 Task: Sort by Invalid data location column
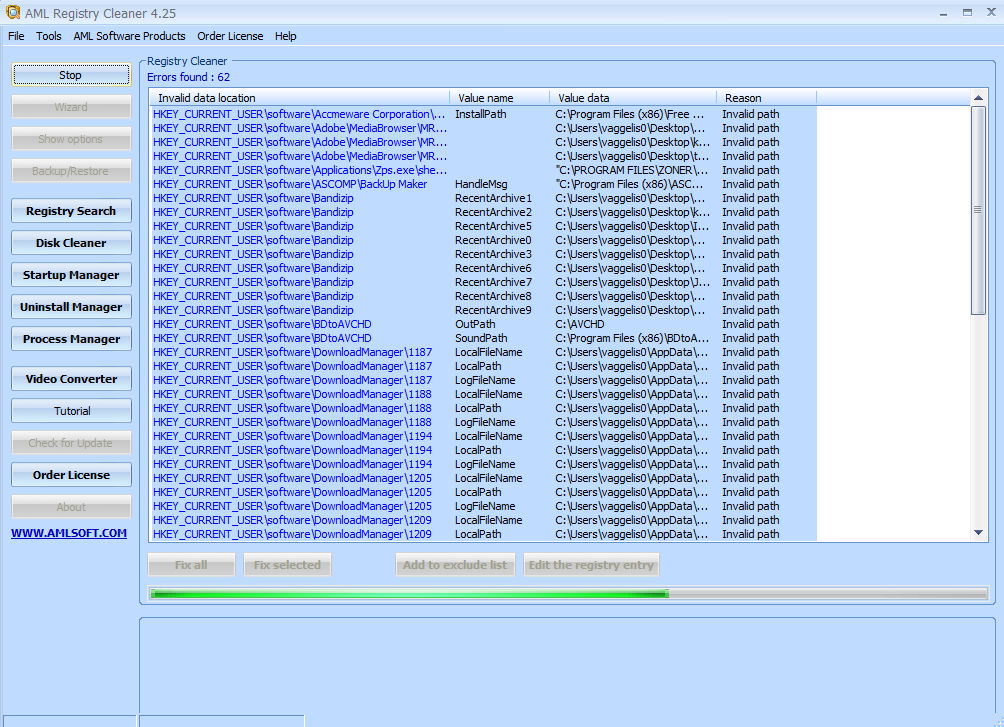[x=300, y=98]
